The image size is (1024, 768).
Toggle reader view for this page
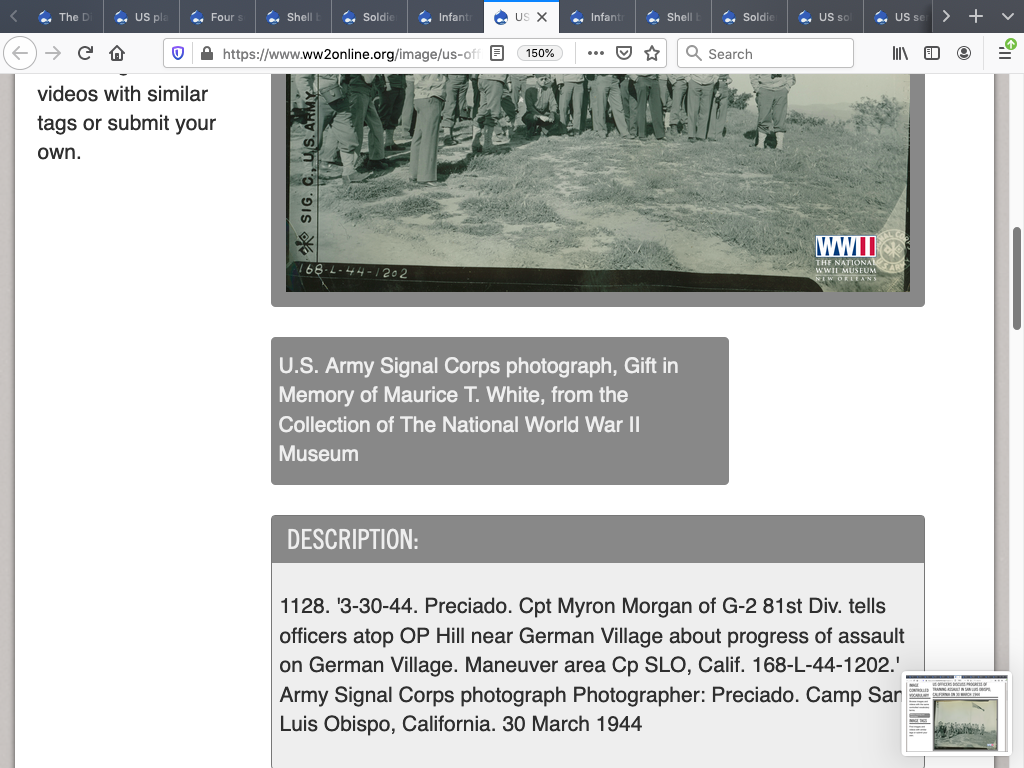496,53
